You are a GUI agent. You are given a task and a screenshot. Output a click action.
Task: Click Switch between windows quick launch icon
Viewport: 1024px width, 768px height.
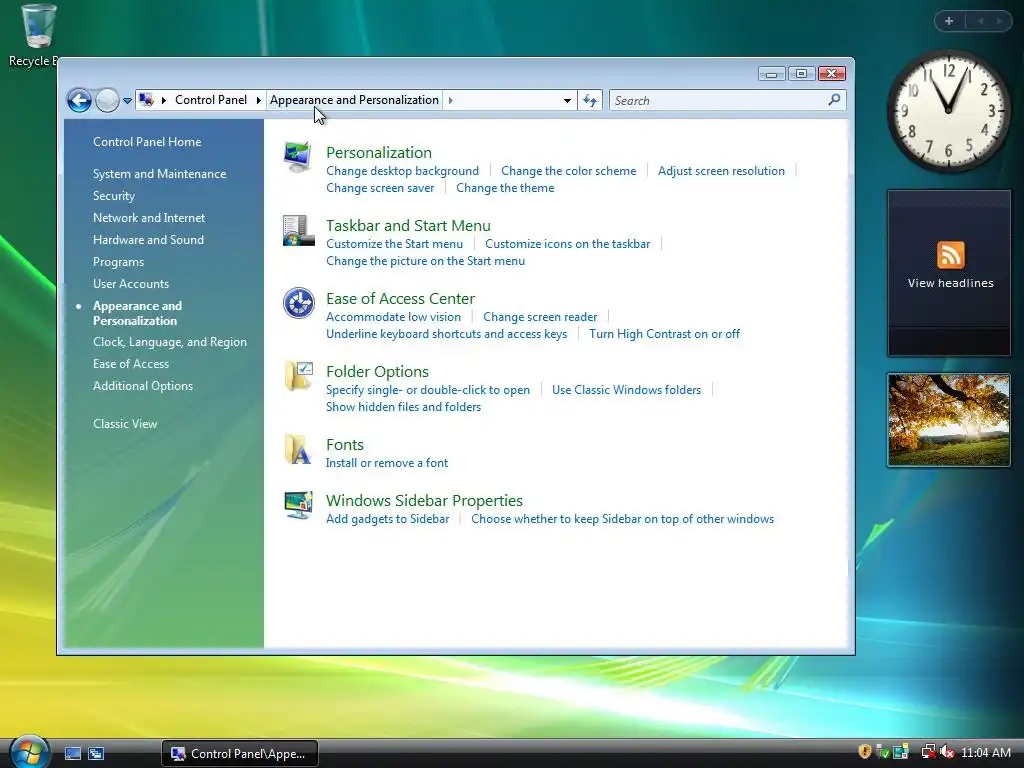[96, 754]
